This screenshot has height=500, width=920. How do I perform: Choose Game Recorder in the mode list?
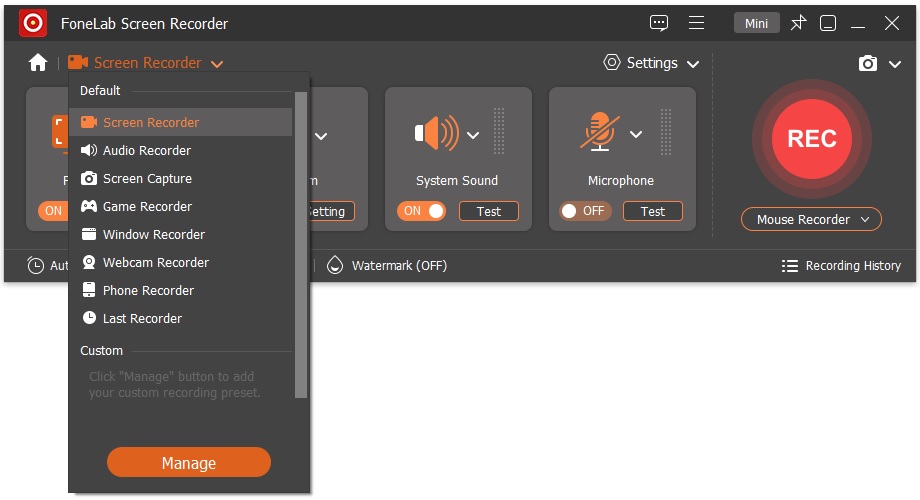(x=181, y=206)
